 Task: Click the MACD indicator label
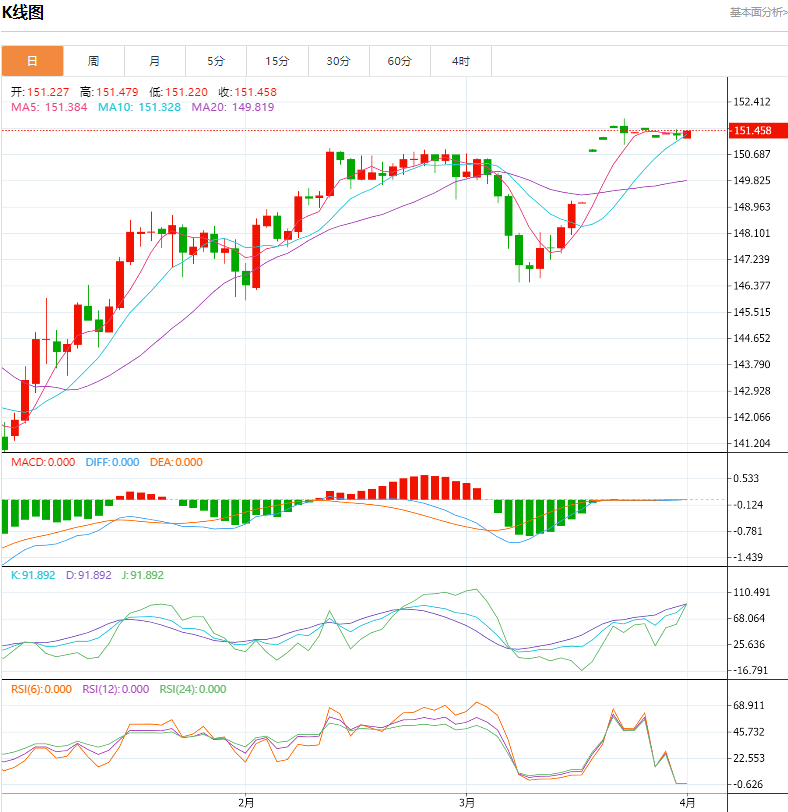point(43,462)
